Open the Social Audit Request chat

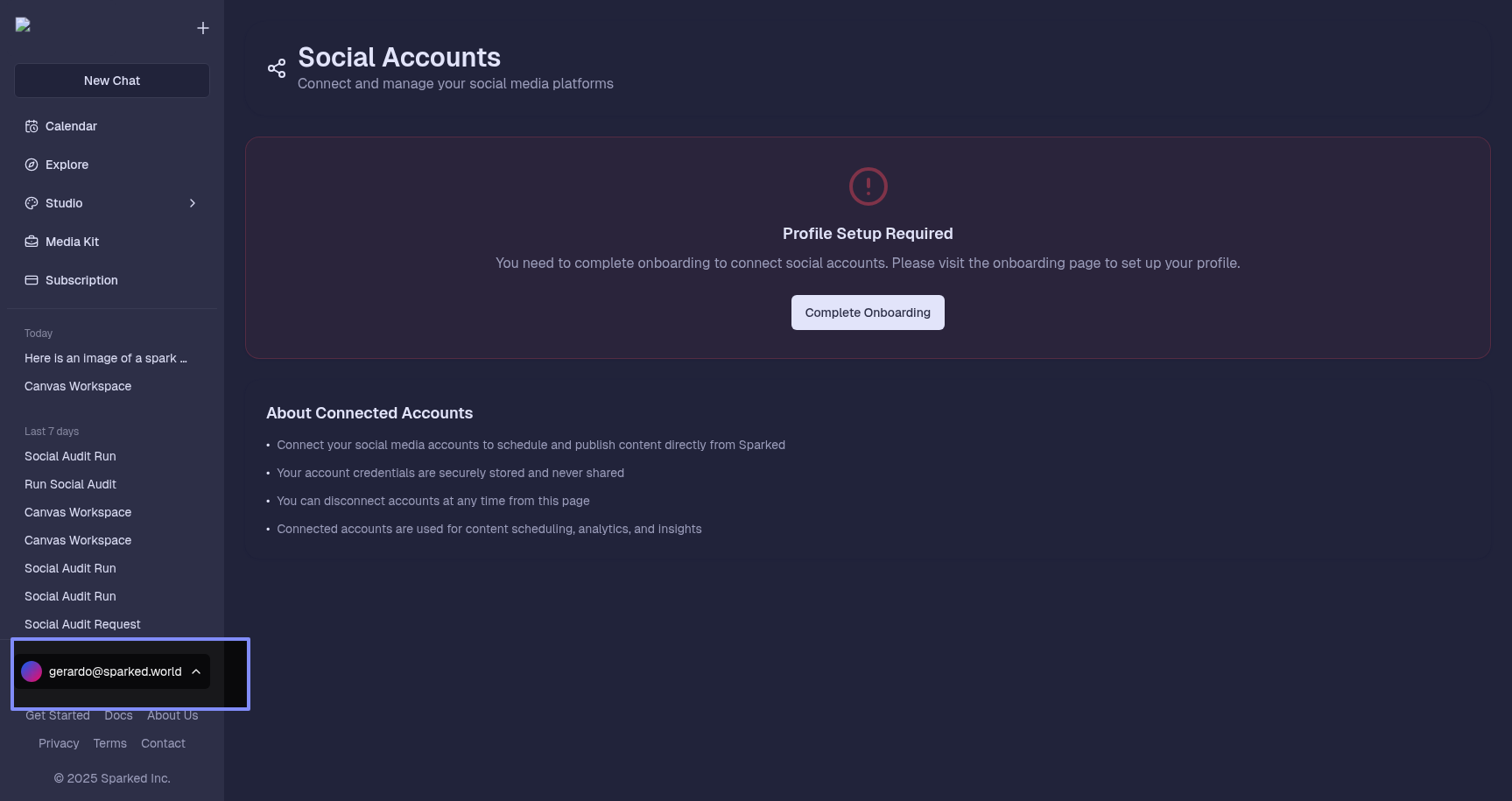click(82, 624)
